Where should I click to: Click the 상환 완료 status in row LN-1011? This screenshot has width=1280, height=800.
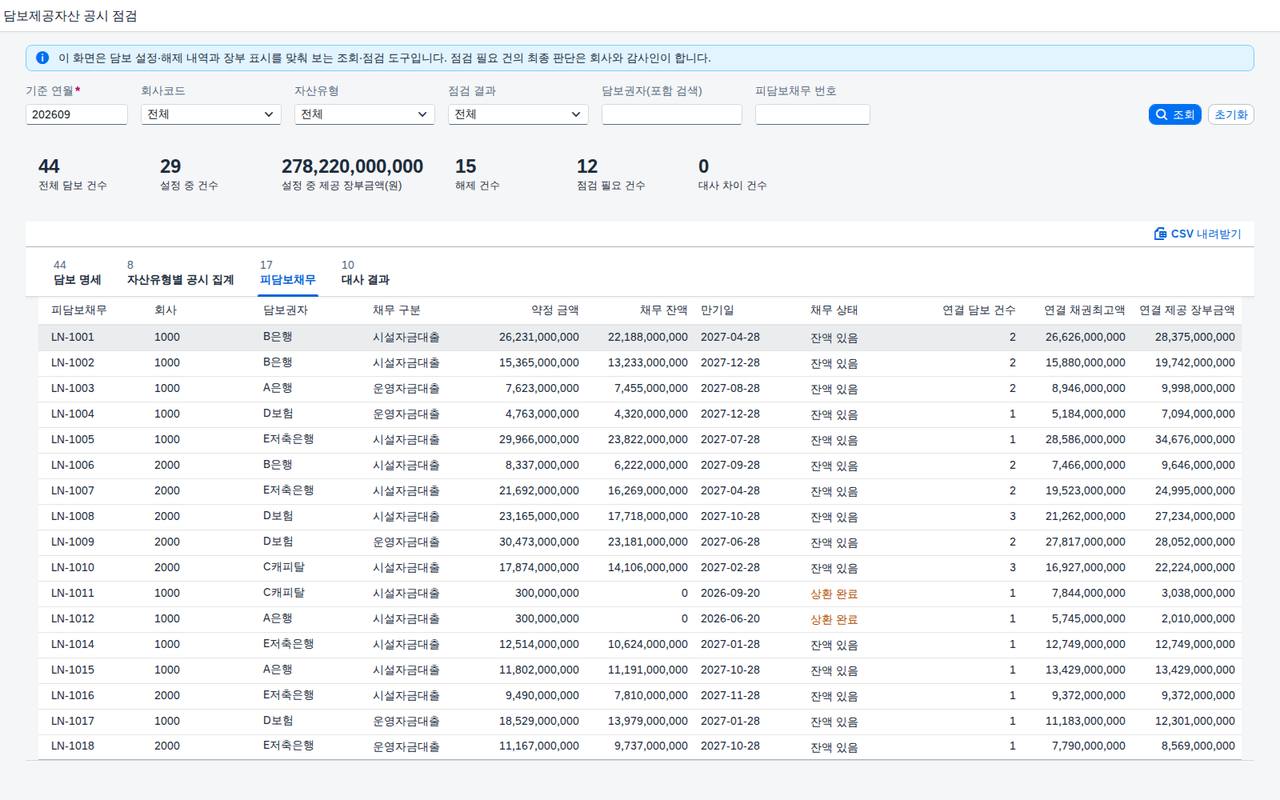[x=834, y=594]
